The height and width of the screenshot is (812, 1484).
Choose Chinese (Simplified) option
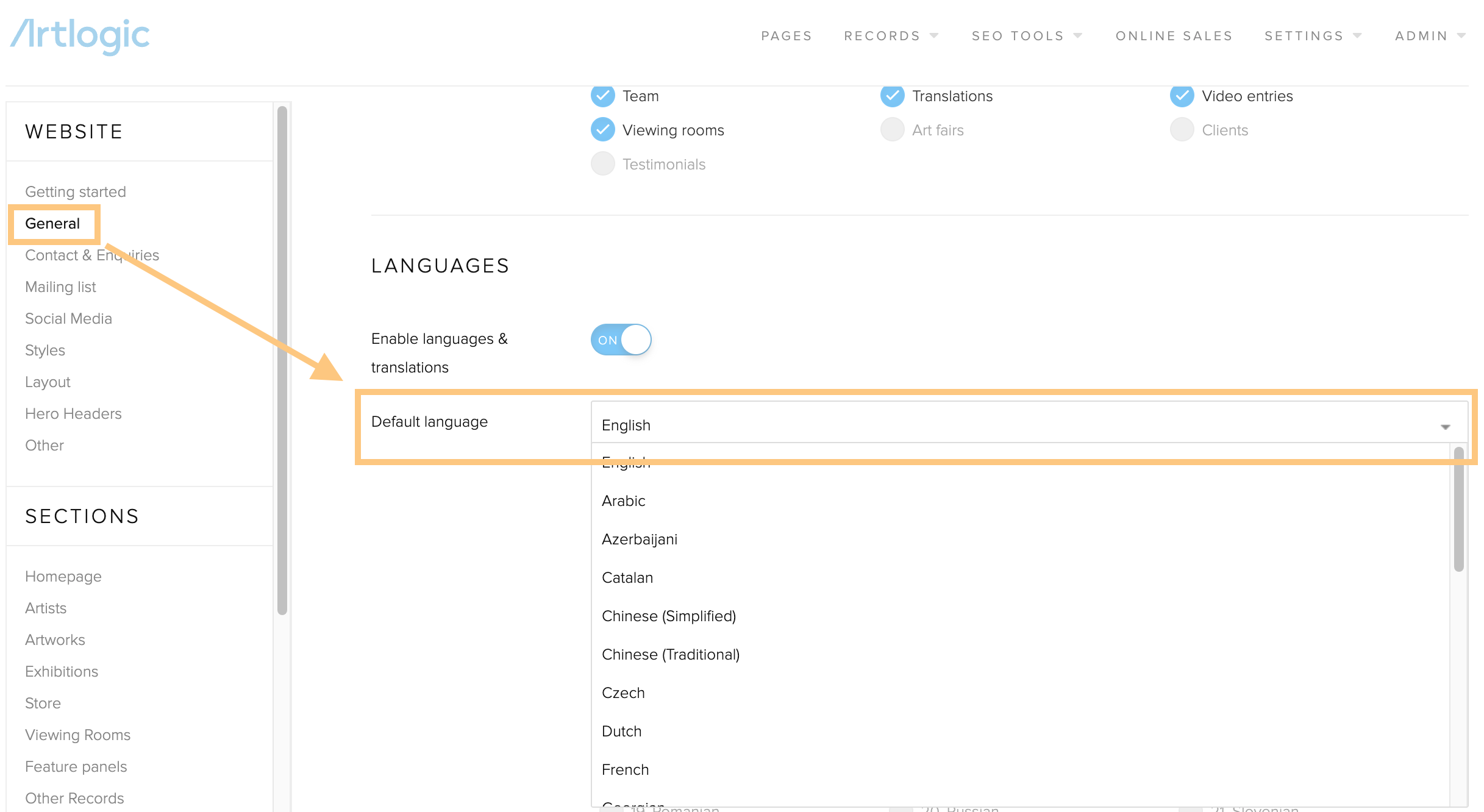[x=668, y=616]
